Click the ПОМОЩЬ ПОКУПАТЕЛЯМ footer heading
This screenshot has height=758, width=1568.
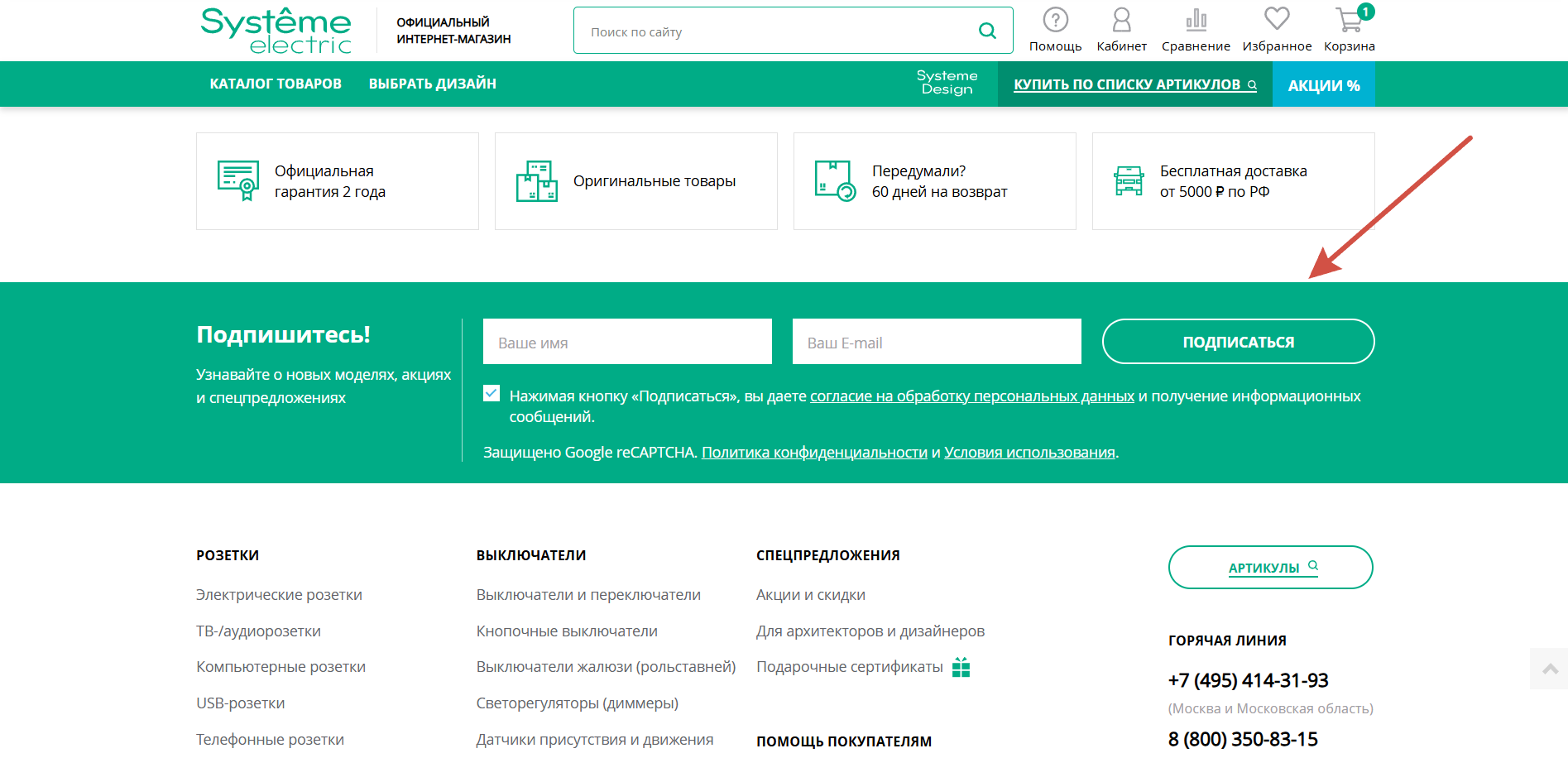click(844, 741)
